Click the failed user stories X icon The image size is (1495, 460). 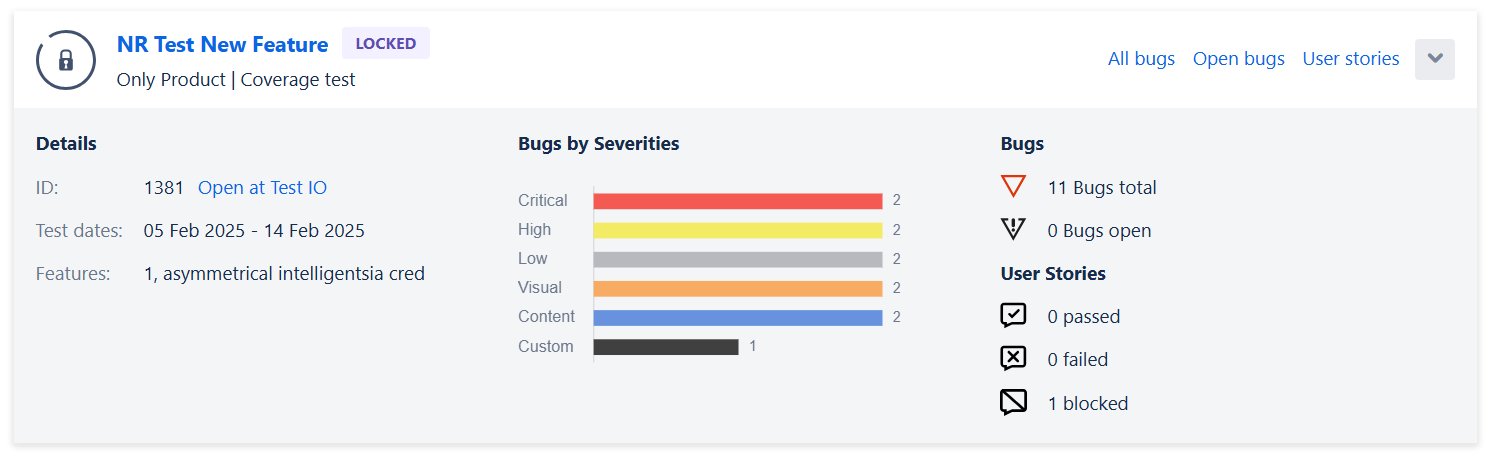1013,359
